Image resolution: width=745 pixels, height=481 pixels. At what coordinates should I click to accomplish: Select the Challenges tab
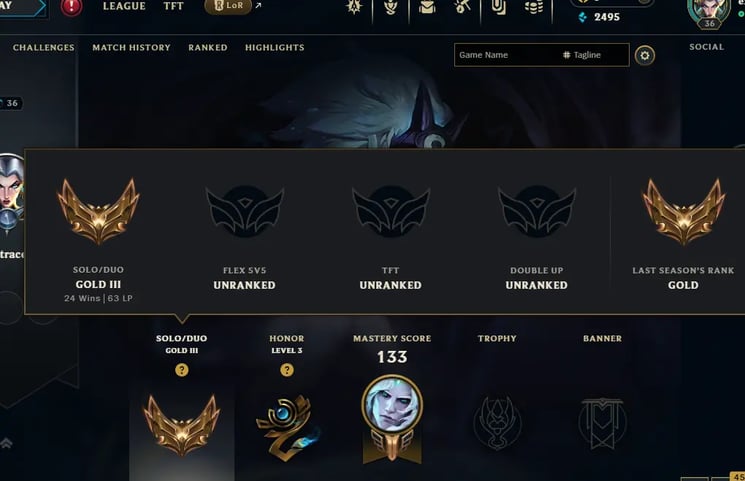pos(44,48)
